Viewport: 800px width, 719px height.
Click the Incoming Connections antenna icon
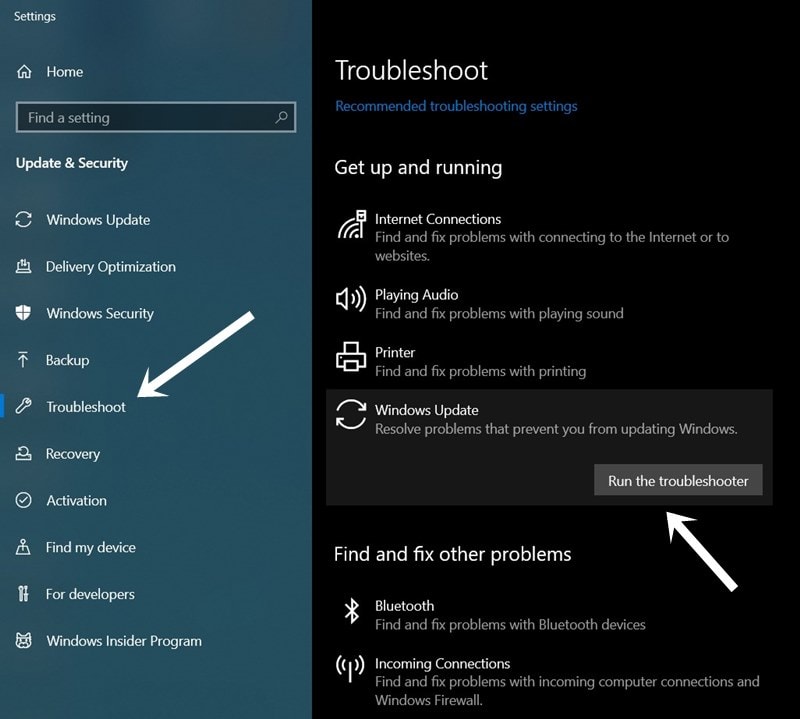click(350, 668)
